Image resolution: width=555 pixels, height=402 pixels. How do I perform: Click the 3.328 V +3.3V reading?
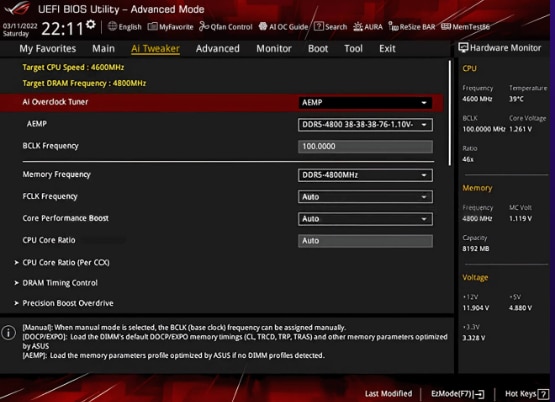pos(474,338)
